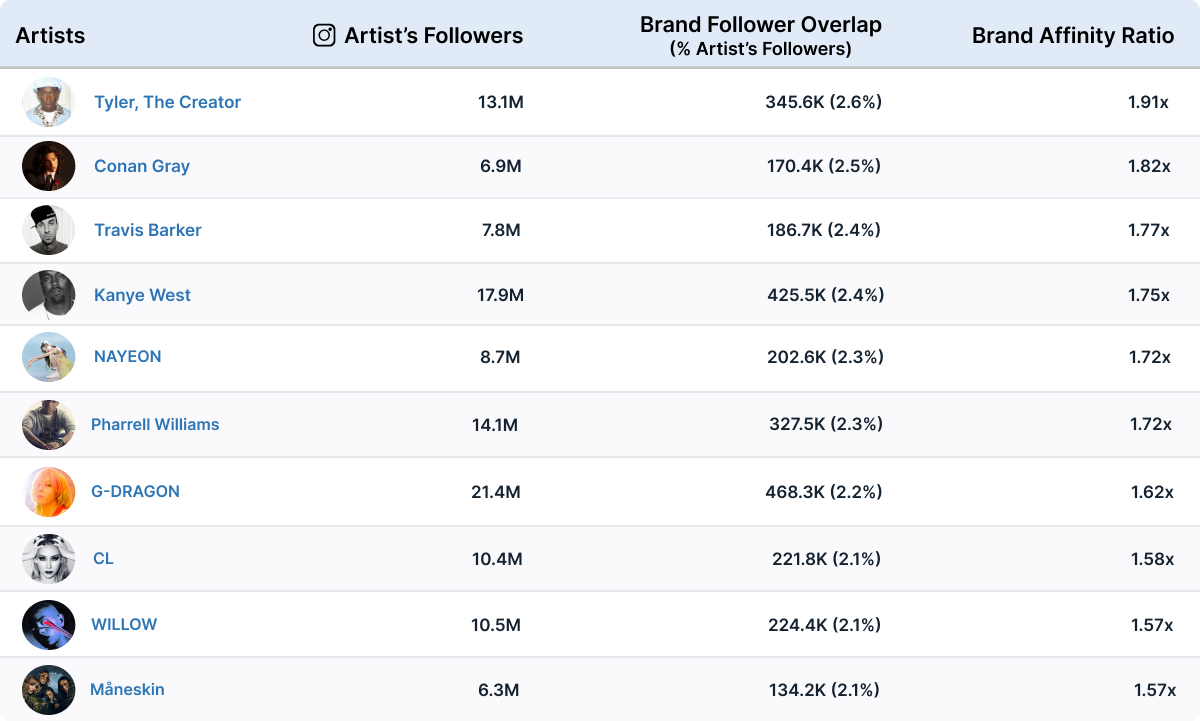Click Kanye West's profile photo
1200x721 pixels.
click(48, 295)
